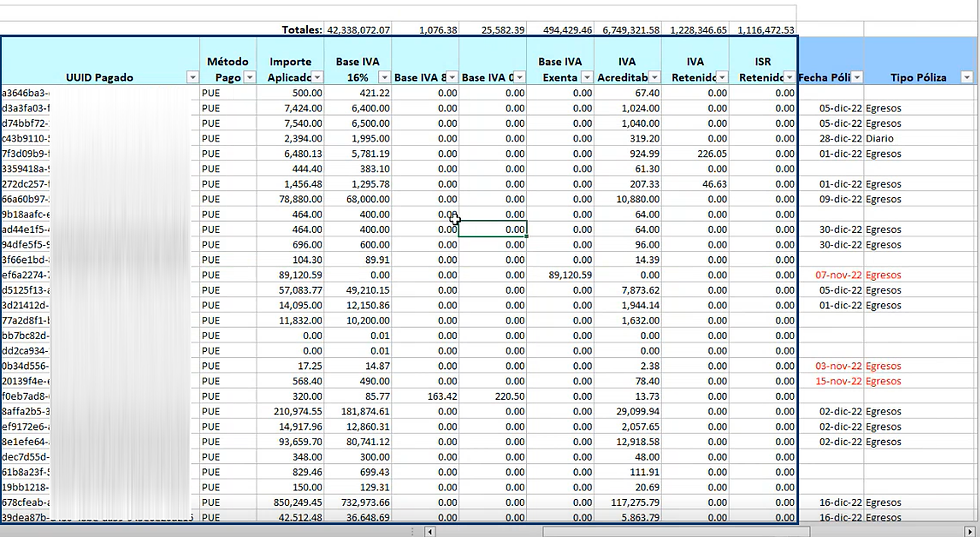Image resolution: width=980 pixels, height=537 pixels.
Task: Open the UUID Pagado column filter dropdown
Action: (192, 78)
